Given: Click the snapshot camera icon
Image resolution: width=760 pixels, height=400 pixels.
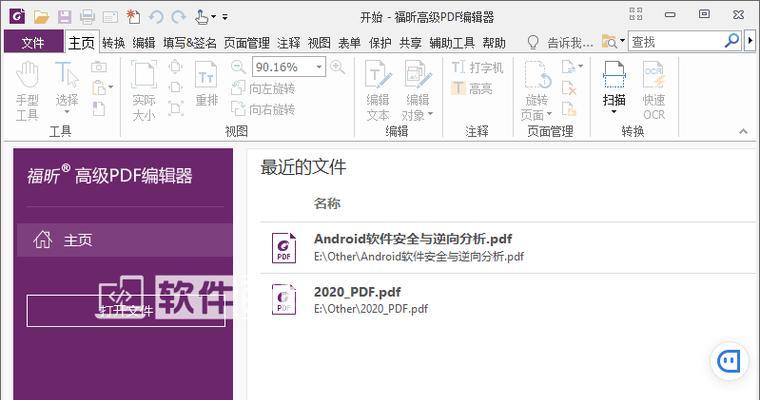Looking at the screenshot, I should (x=99, y=67).
